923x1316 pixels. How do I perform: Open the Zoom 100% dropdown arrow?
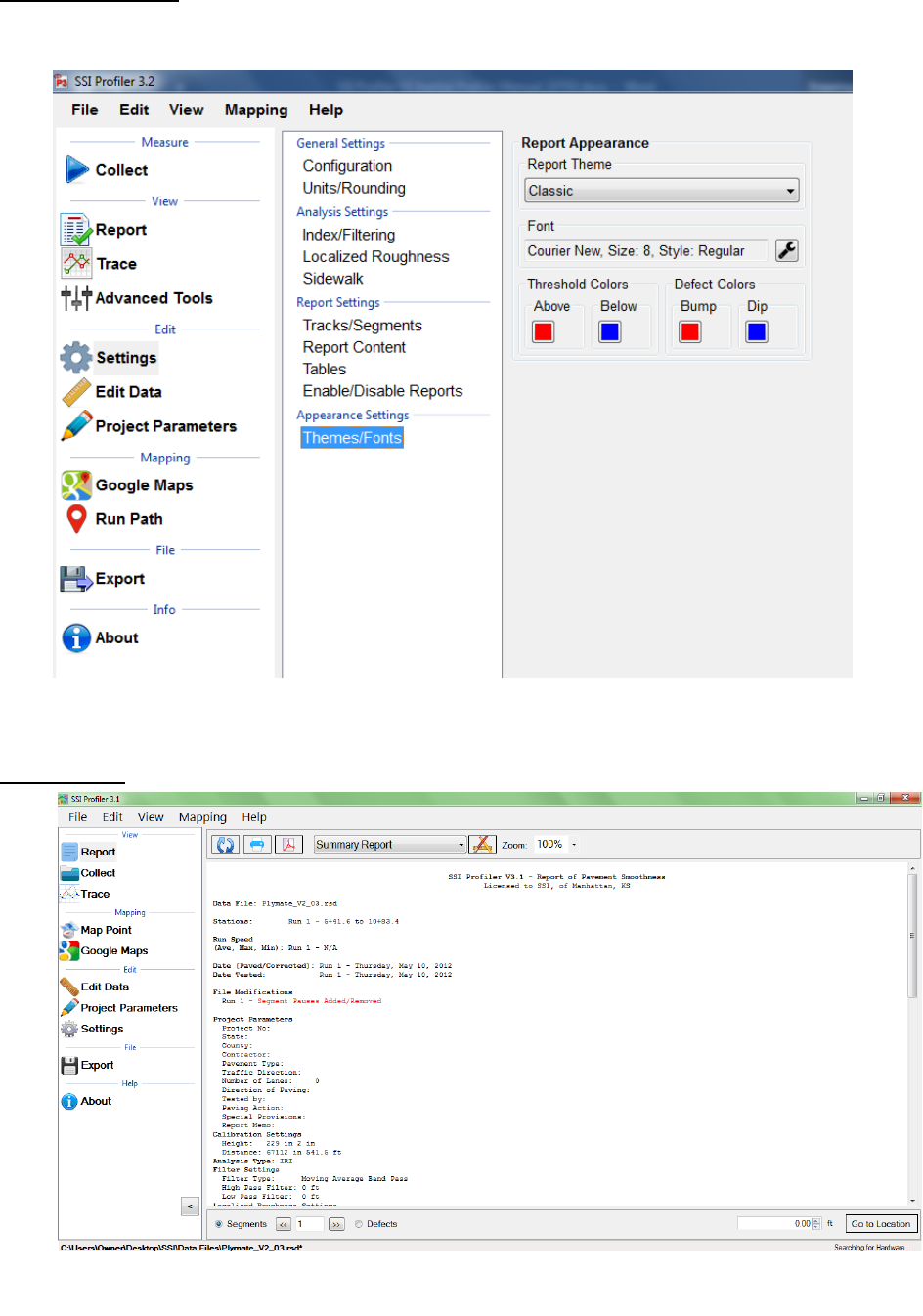pos(574,845)
